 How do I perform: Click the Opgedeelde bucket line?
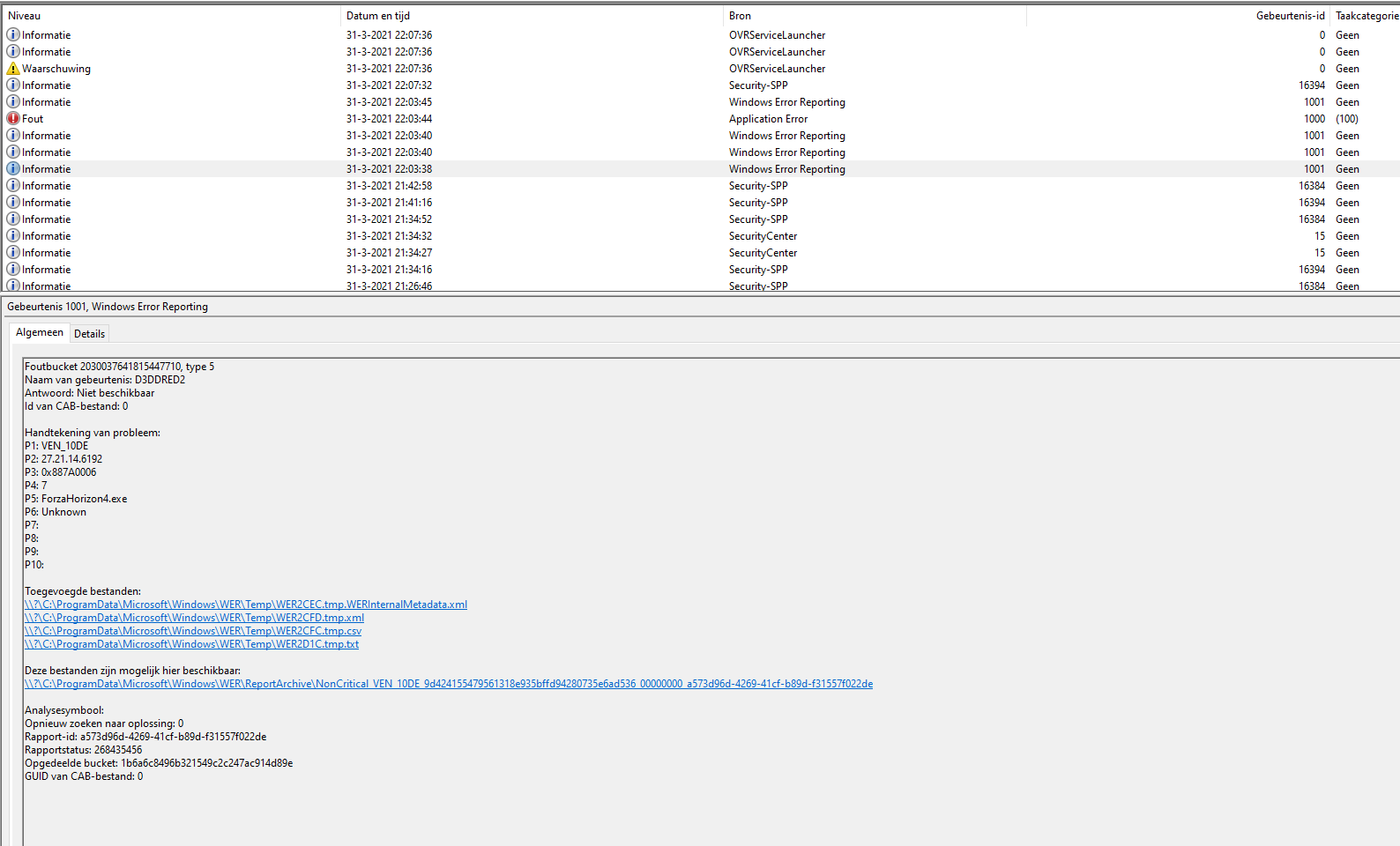[x=159, y=763]
